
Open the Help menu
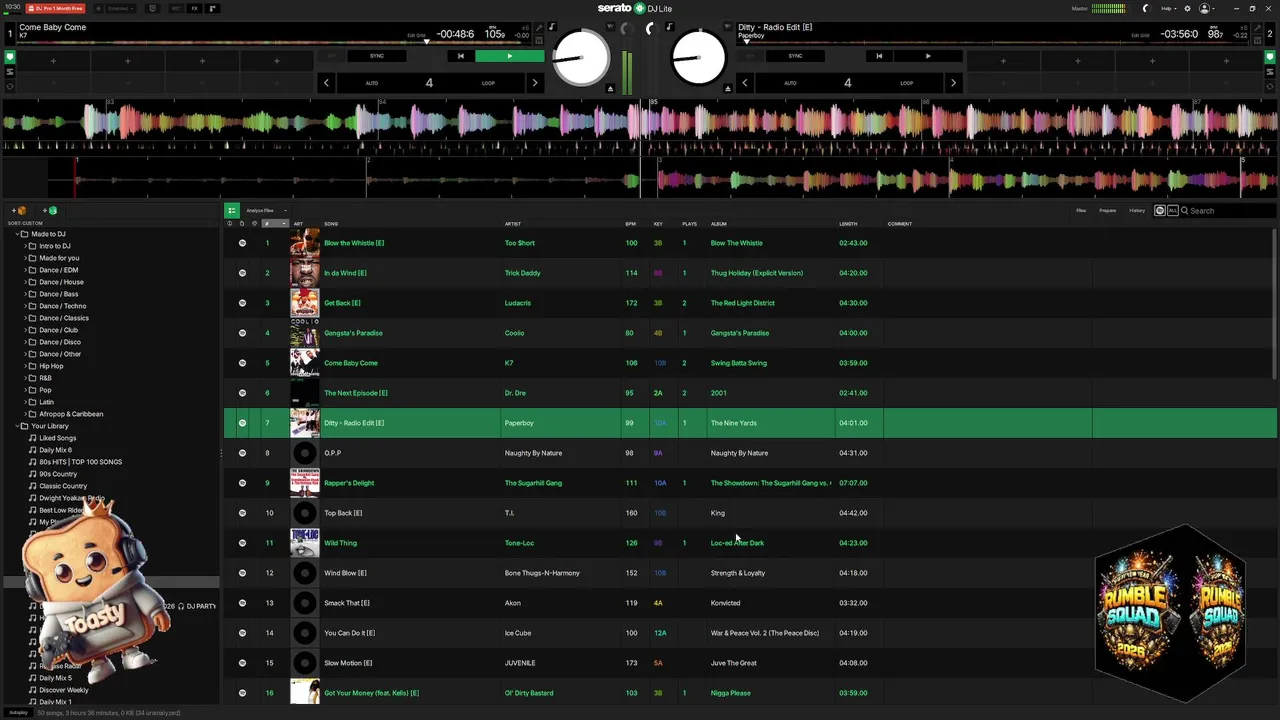pos(1167,8)
